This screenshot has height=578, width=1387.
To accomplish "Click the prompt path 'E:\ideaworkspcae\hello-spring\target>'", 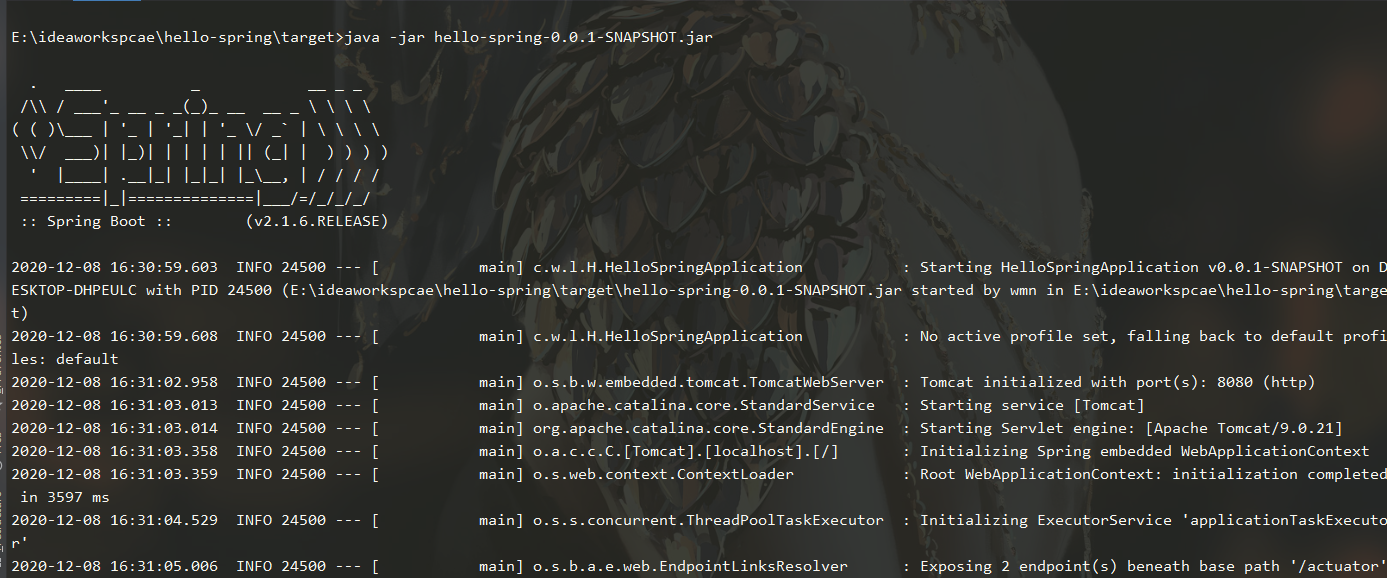I will point(177,37).
